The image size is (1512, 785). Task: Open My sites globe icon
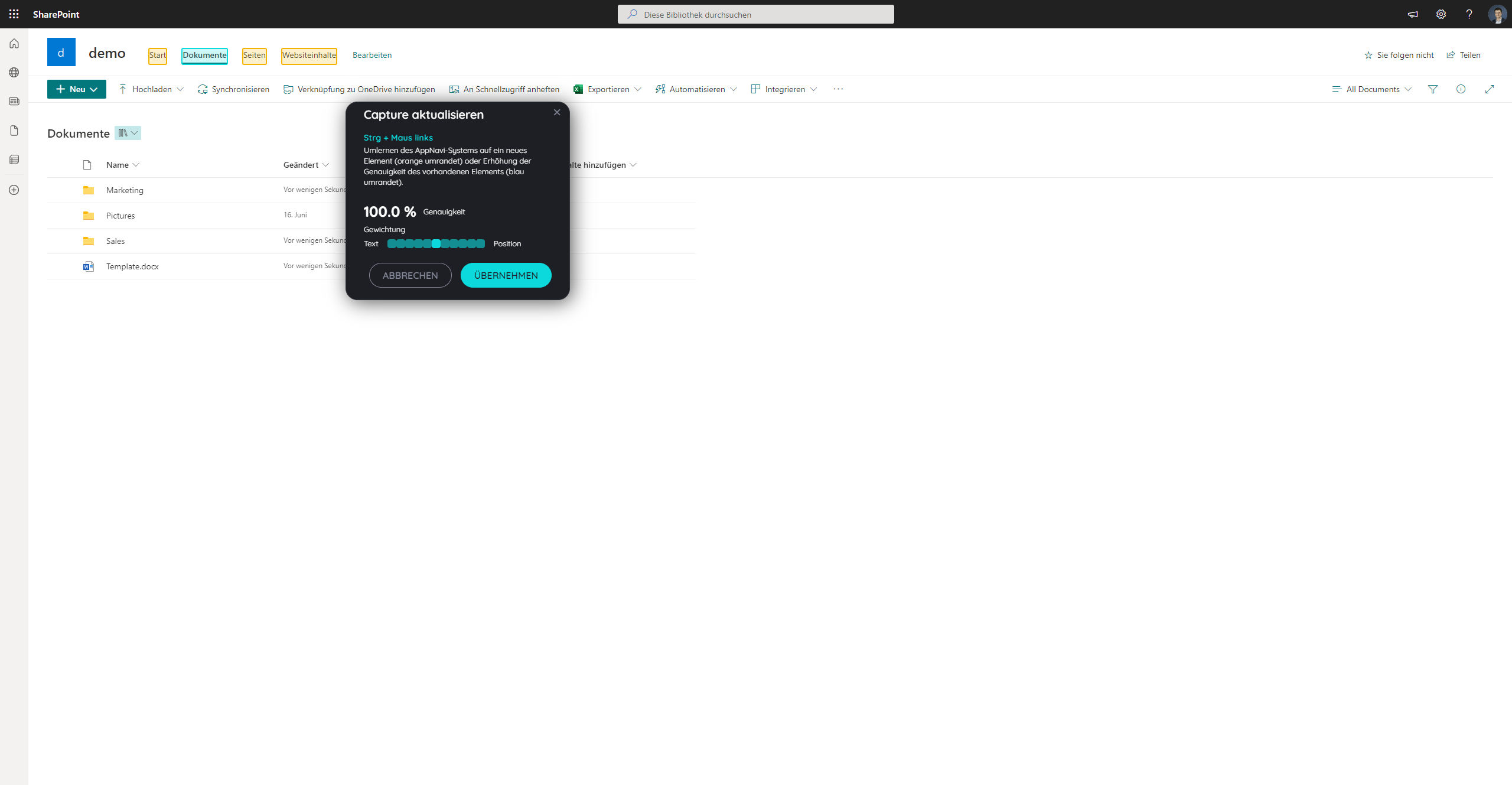[x=14, y=73]
